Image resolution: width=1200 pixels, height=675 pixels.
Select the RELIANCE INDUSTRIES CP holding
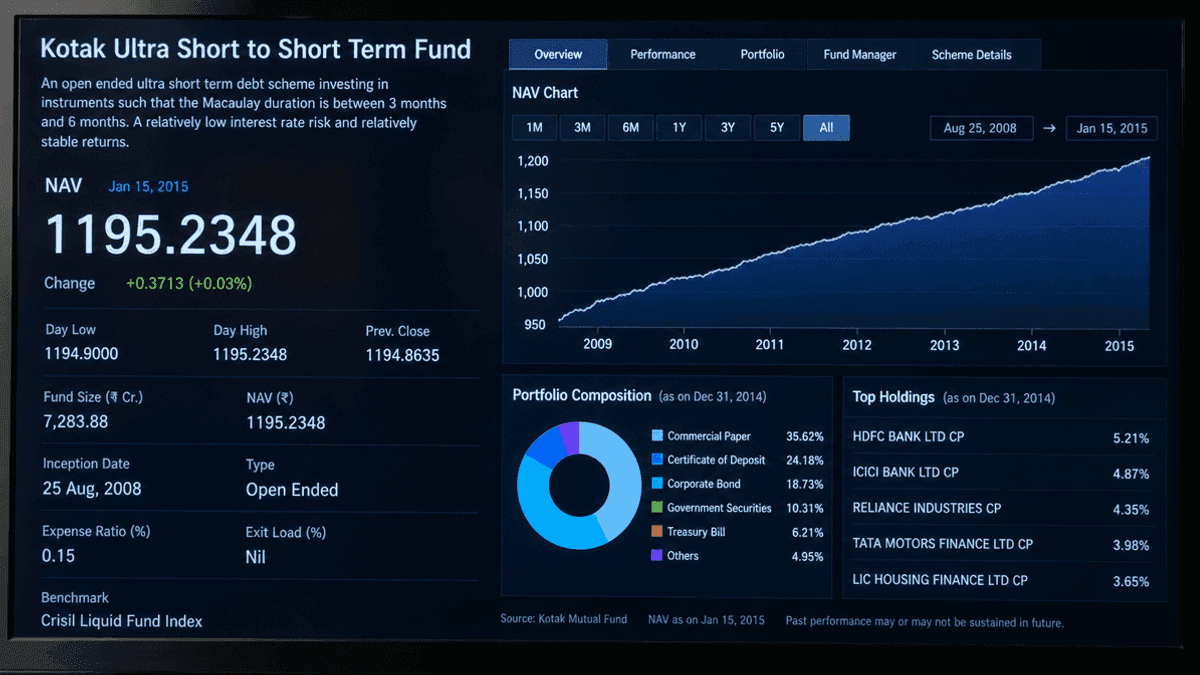coord(1001,508)
